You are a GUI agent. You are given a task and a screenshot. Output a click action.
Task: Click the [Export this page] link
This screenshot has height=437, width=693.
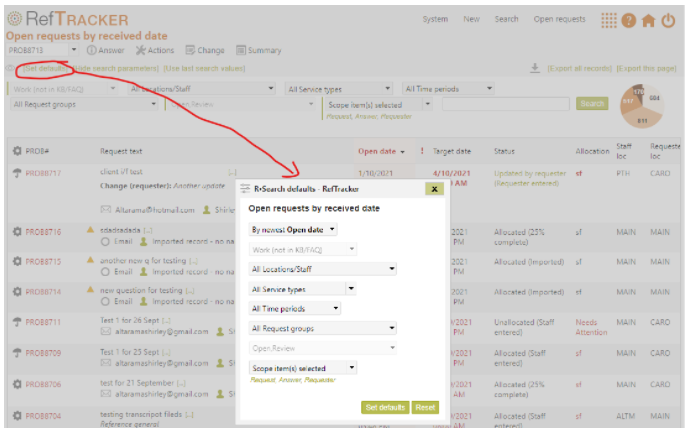[x=646, y=68]
